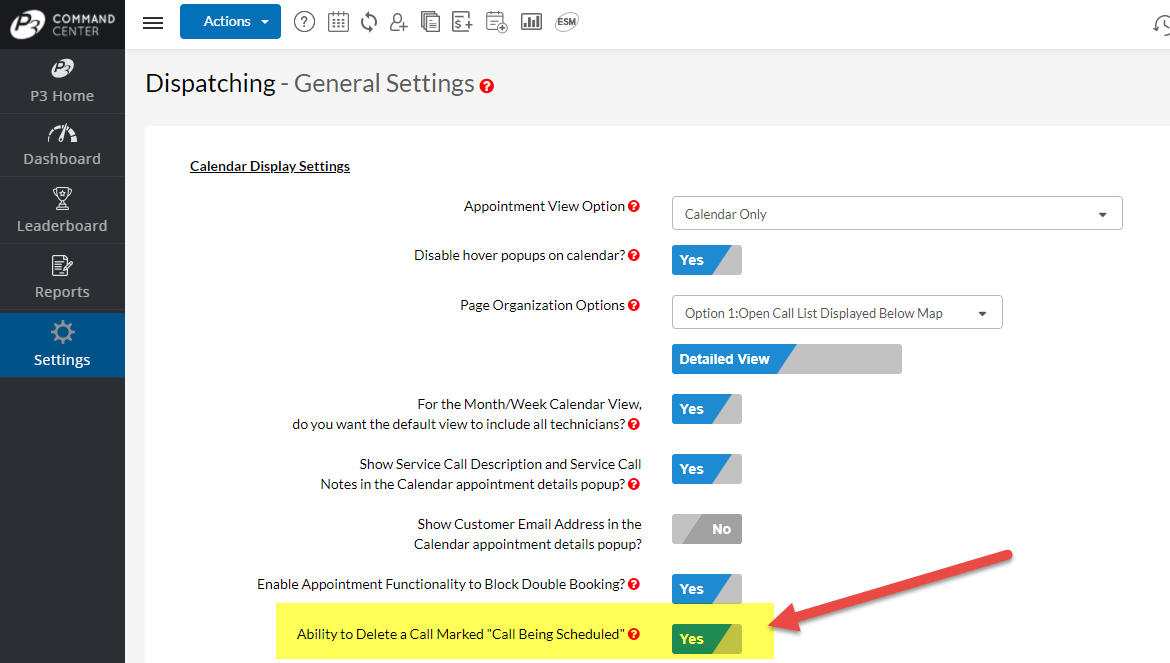1170x663 pixels.
Task: Go to Dashboard in the sidebar
Action: [x=62, y=145]
